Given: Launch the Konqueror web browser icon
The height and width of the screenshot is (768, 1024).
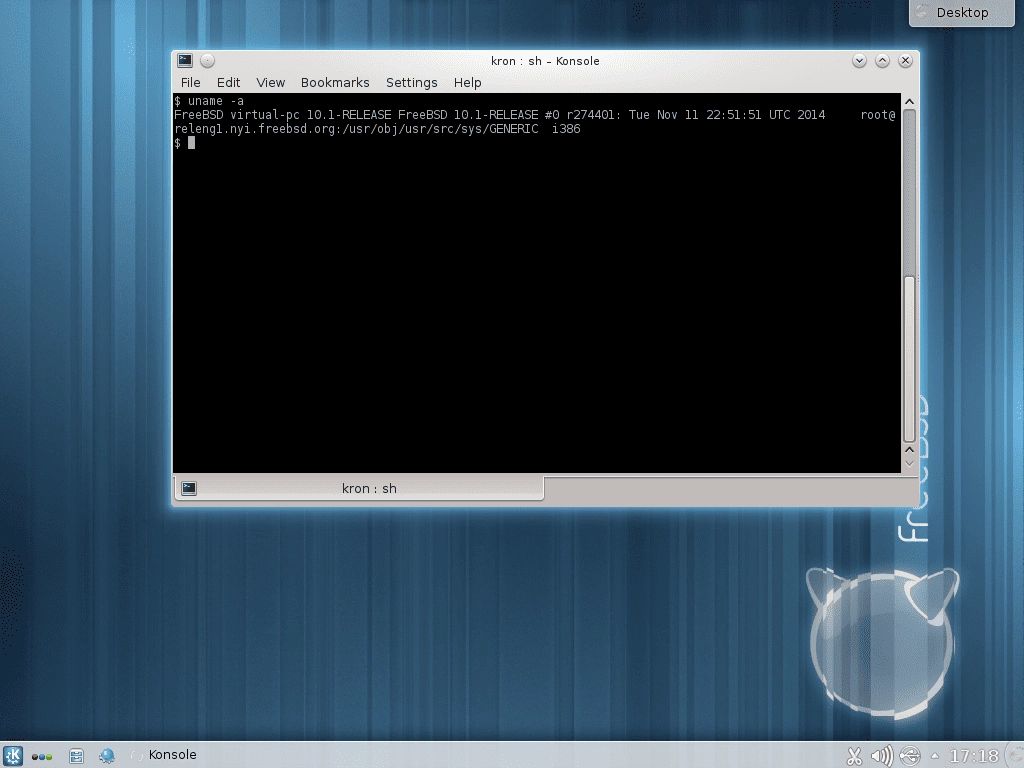Looking at the screenshot, I should coord(106,756).
